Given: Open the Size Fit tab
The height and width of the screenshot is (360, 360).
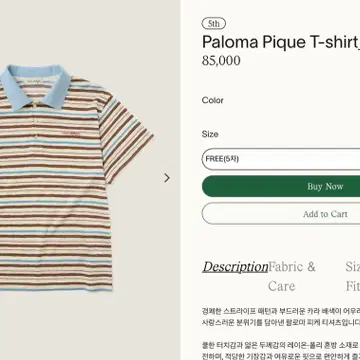Looking at the screenshot, I should 353,276.
